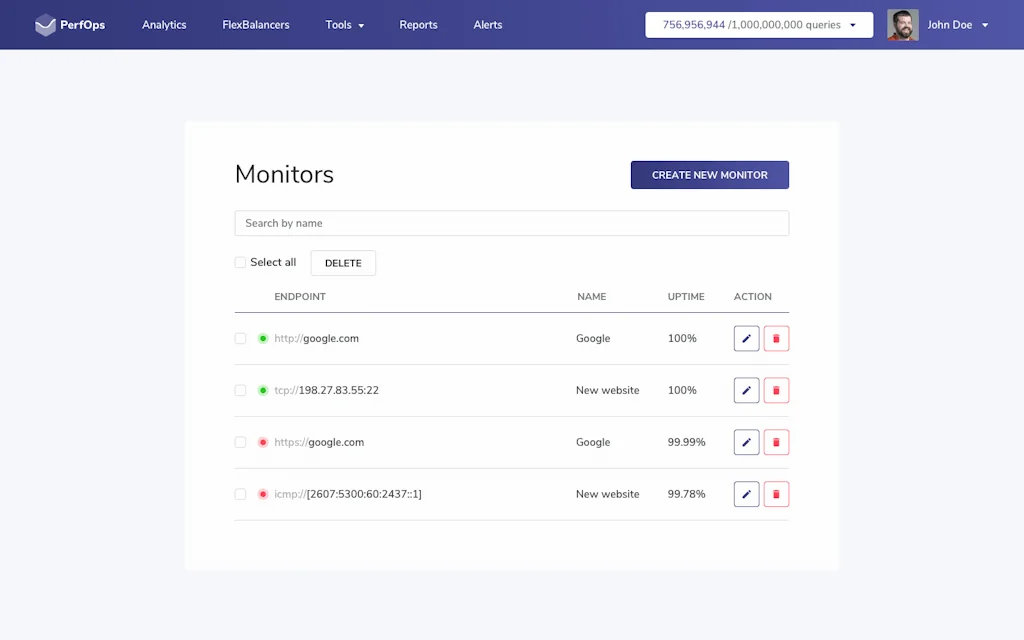Click the DELETE button
The height and width of the screenshot is (640, 1024).
tap(343, 262)
